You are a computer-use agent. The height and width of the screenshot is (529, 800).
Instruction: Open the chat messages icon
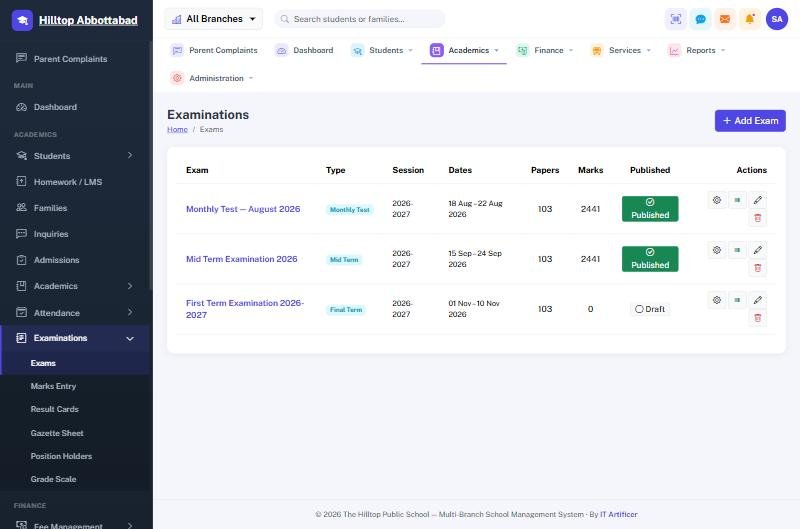[701, 19]
